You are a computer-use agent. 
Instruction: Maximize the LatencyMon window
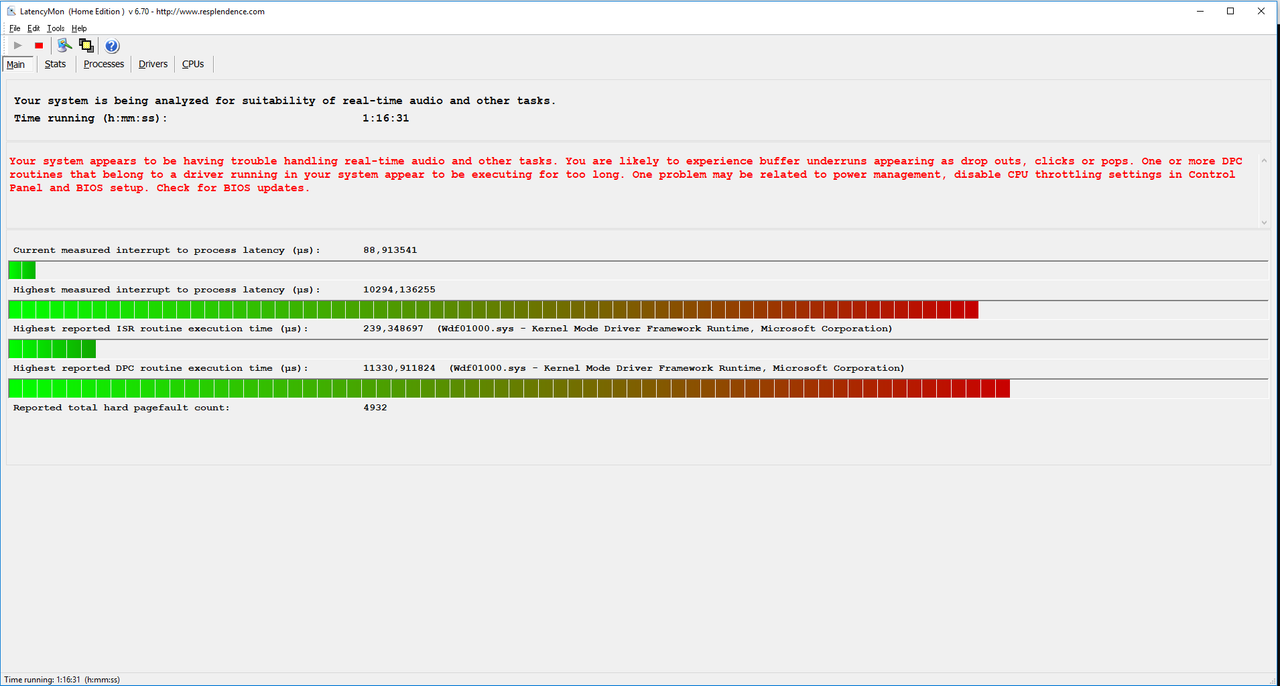(x=1230, y=11)
